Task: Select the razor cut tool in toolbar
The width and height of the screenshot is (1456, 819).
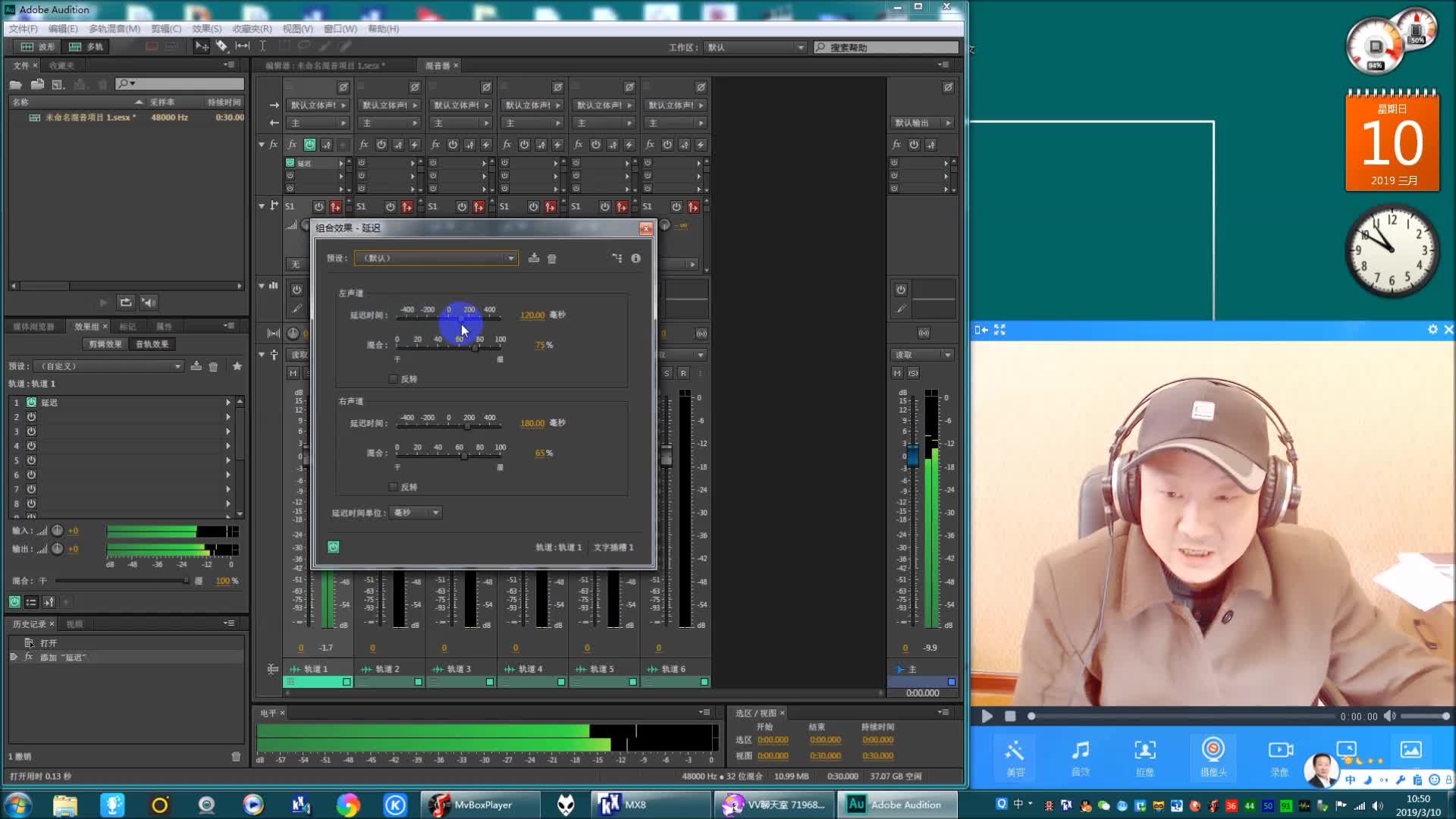Action: click(x=221, y=46)
